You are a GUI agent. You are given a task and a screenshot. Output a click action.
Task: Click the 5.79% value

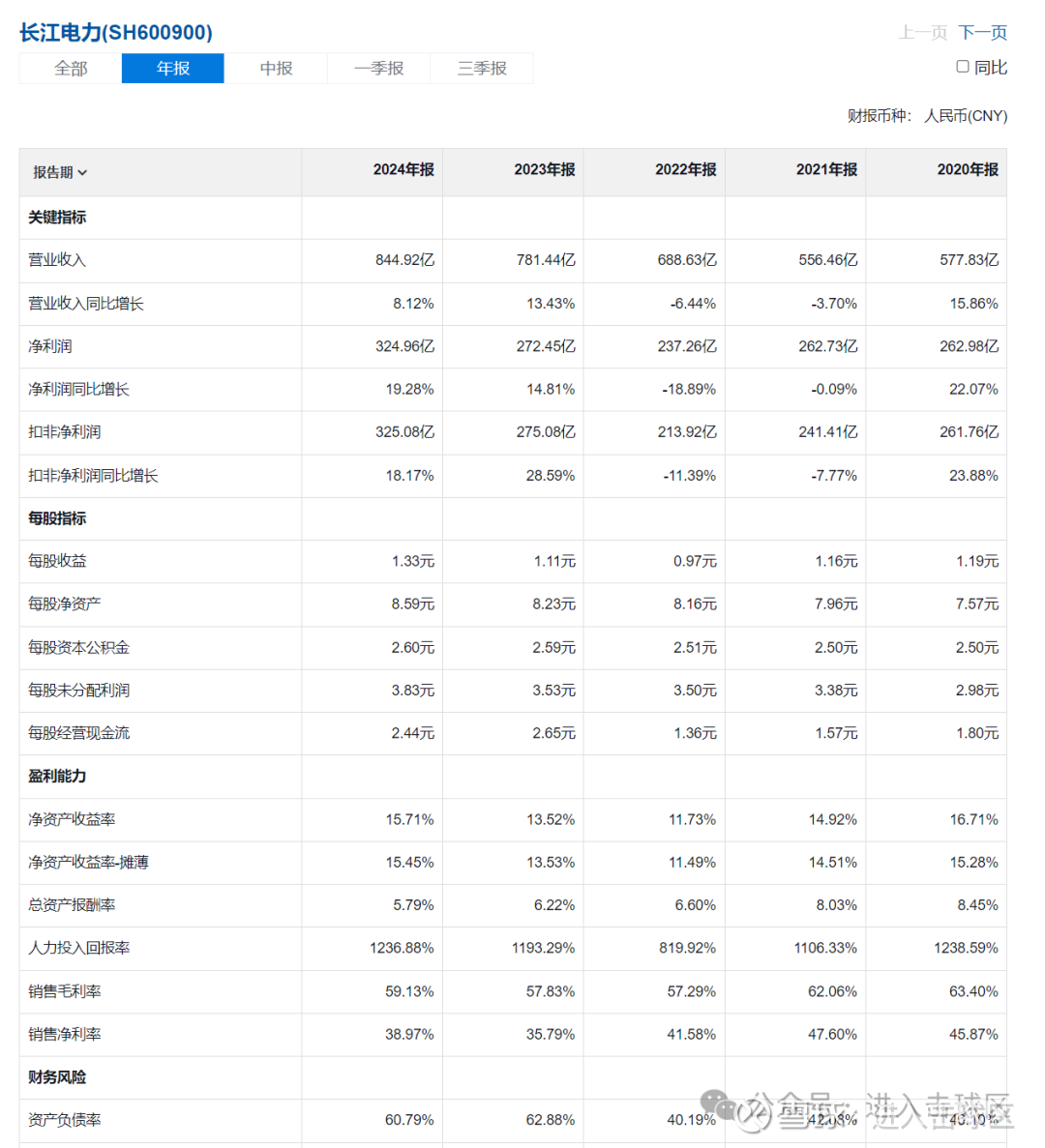click(x=413, y=905)
